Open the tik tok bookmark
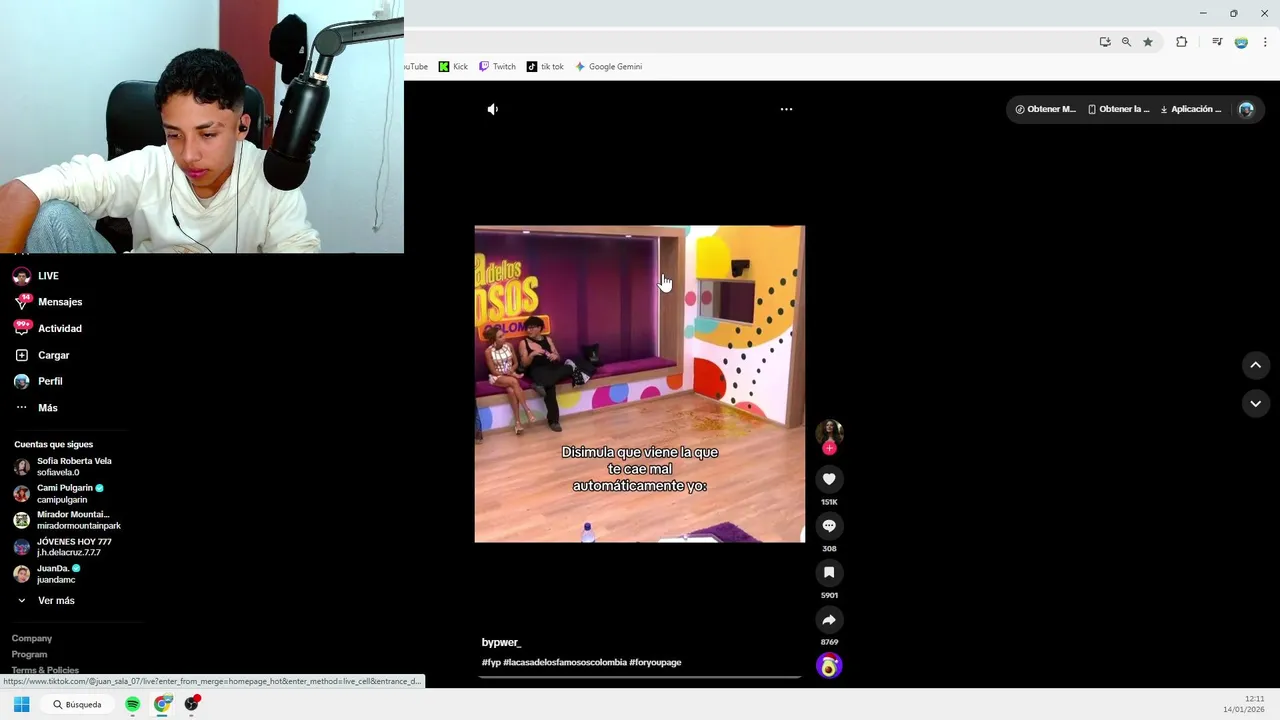This screenshot has height=720, width=1280. click(x=545, y=67)
